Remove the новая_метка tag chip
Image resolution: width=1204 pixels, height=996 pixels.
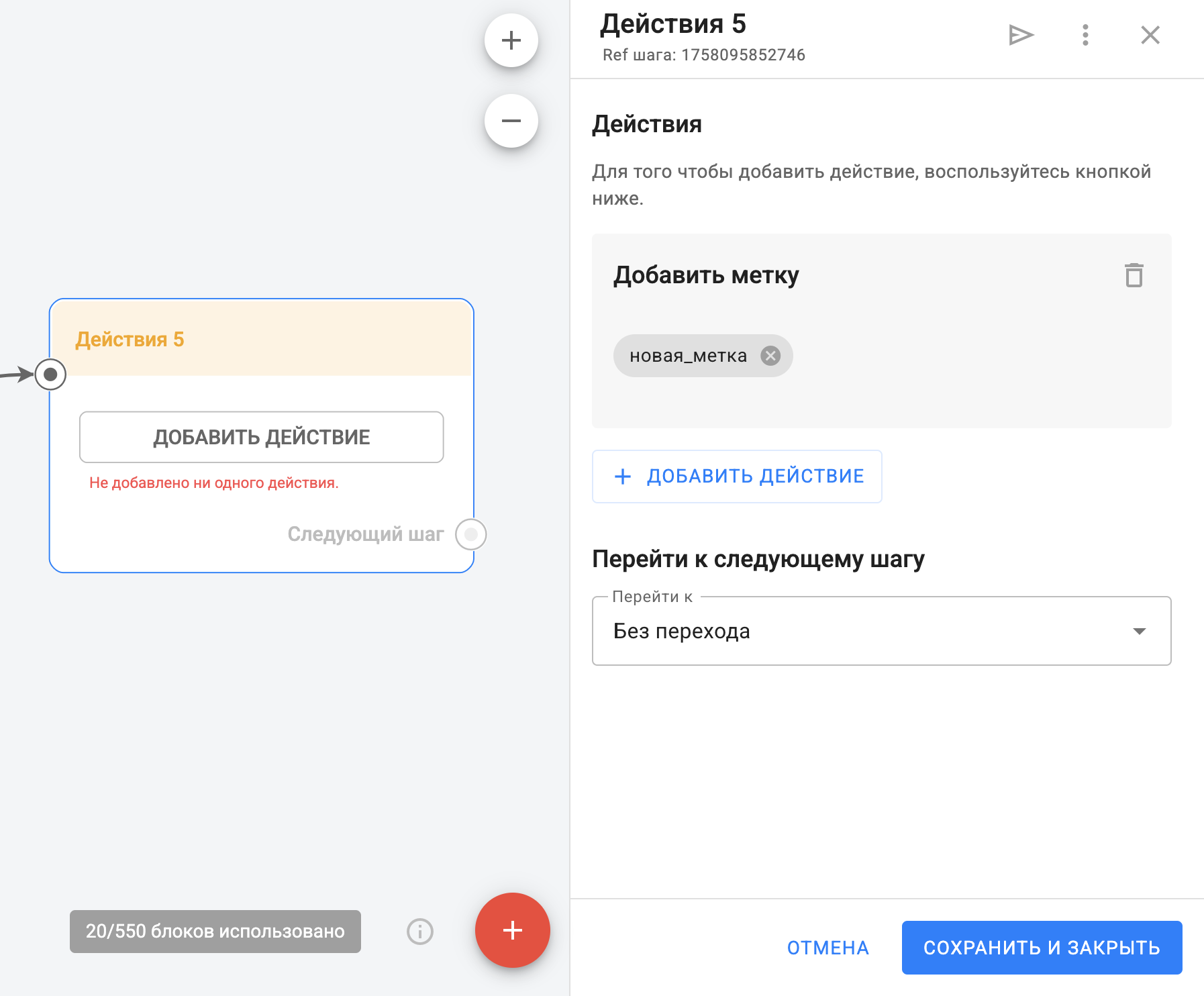[x=770, y=356]
